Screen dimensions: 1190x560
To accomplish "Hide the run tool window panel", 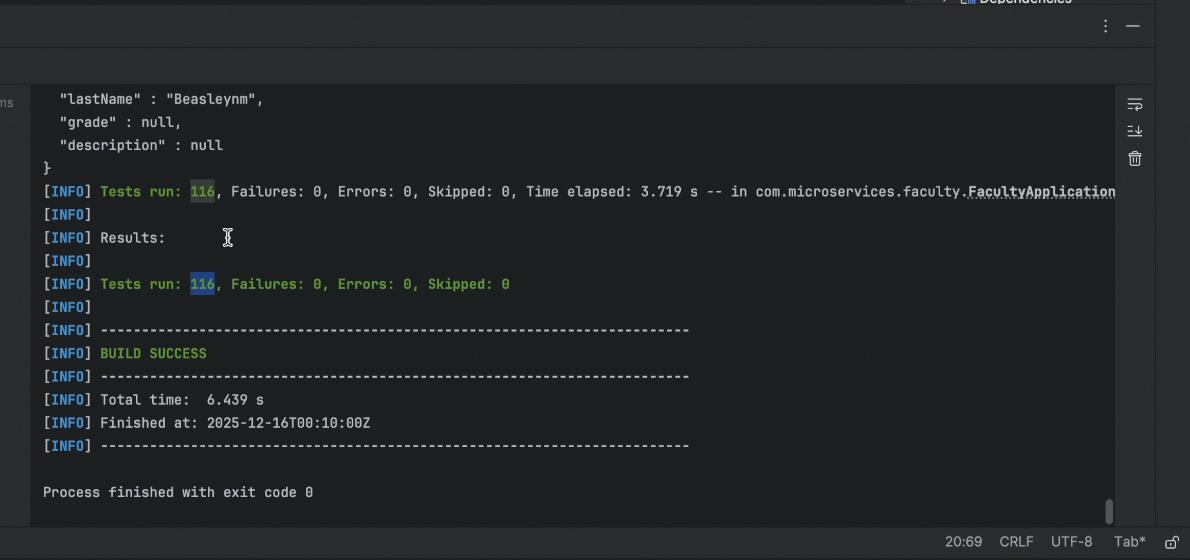I will [1133, 26].
